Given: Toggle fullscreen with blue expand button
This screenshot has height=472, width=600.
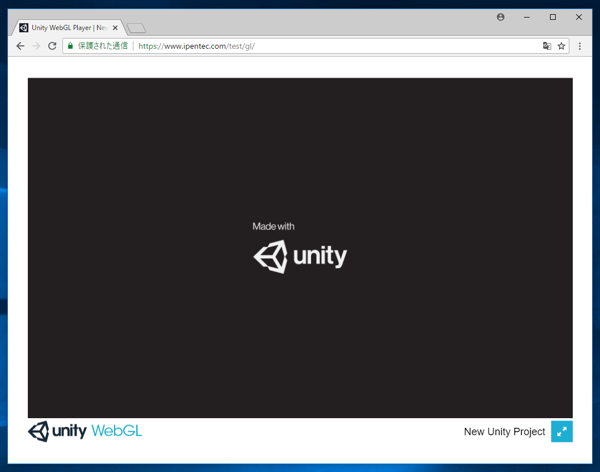Looking at the screenshot, I should [562, 431].
